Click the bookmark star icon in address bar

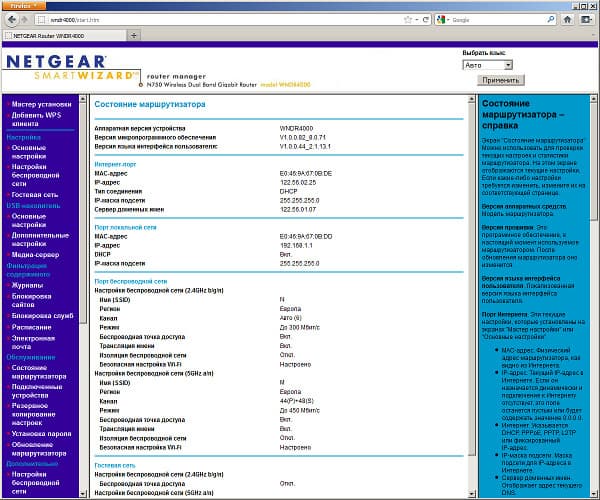(408, 20)
